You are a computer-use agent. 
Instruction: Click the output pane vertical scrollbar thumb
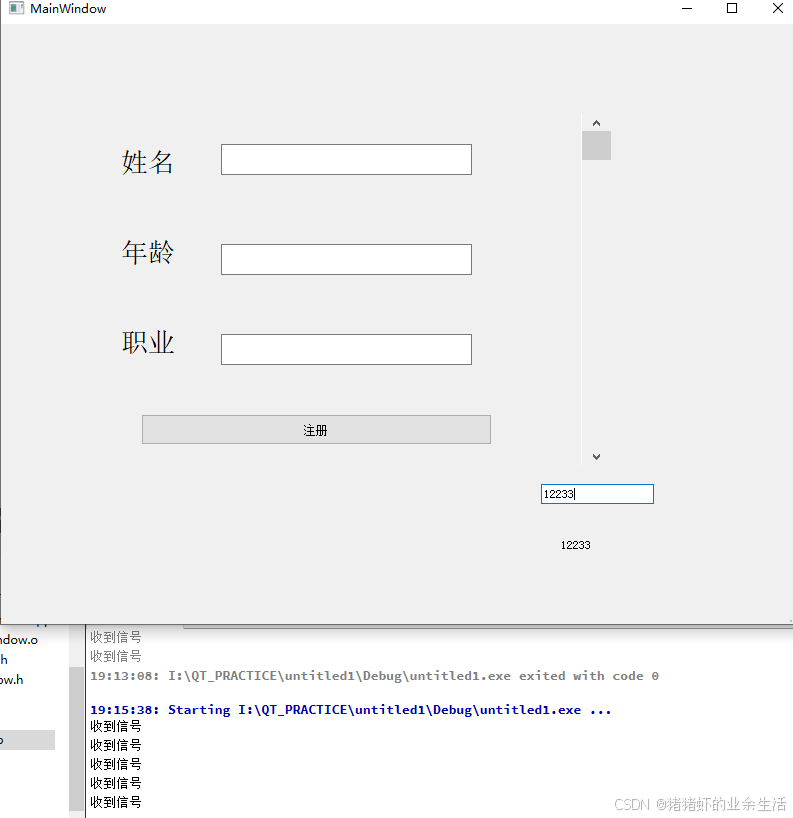coord(76,738)
